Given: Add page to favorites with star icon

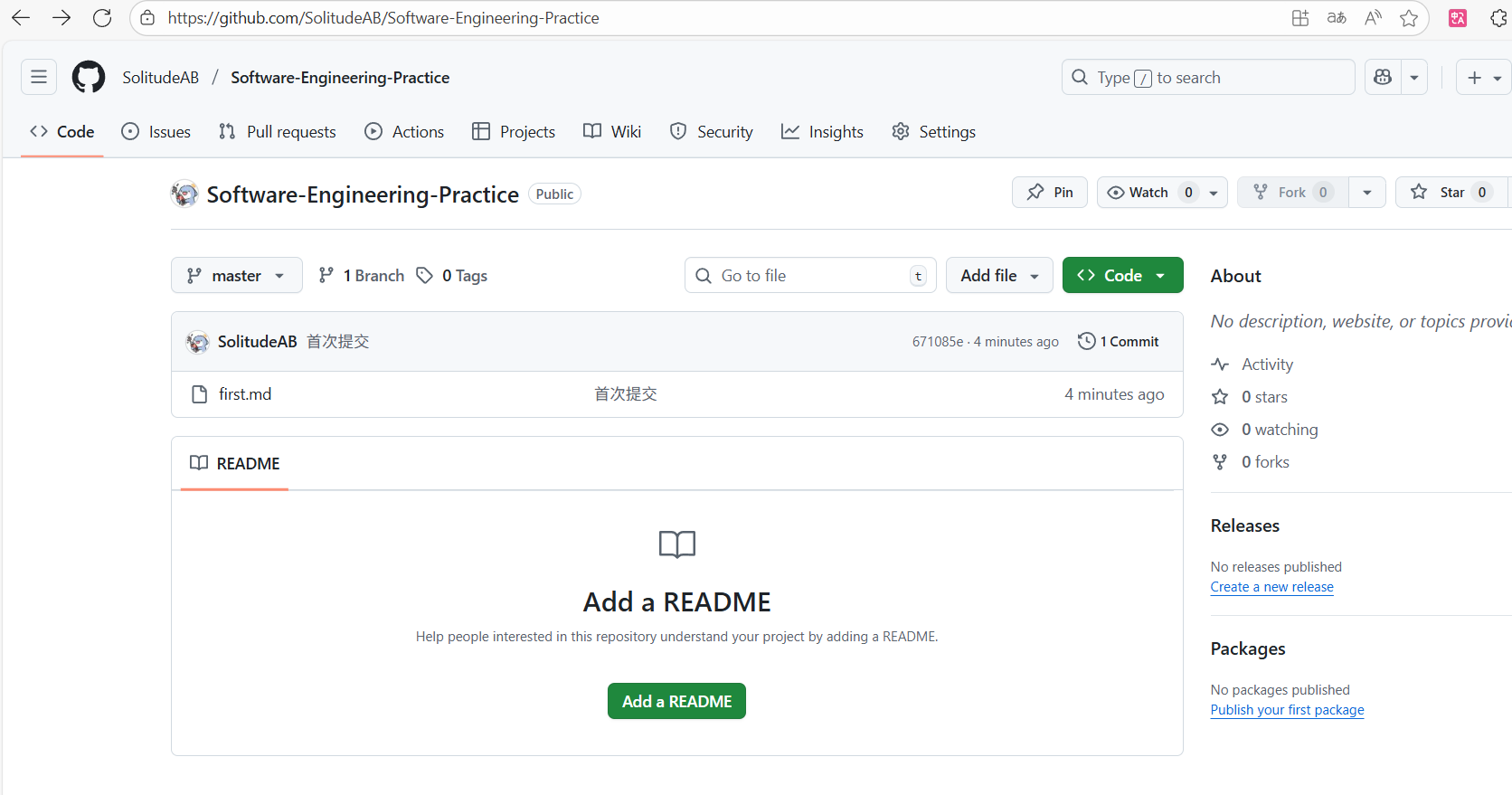Looking at the screenshot, I should click(1409, 18).
